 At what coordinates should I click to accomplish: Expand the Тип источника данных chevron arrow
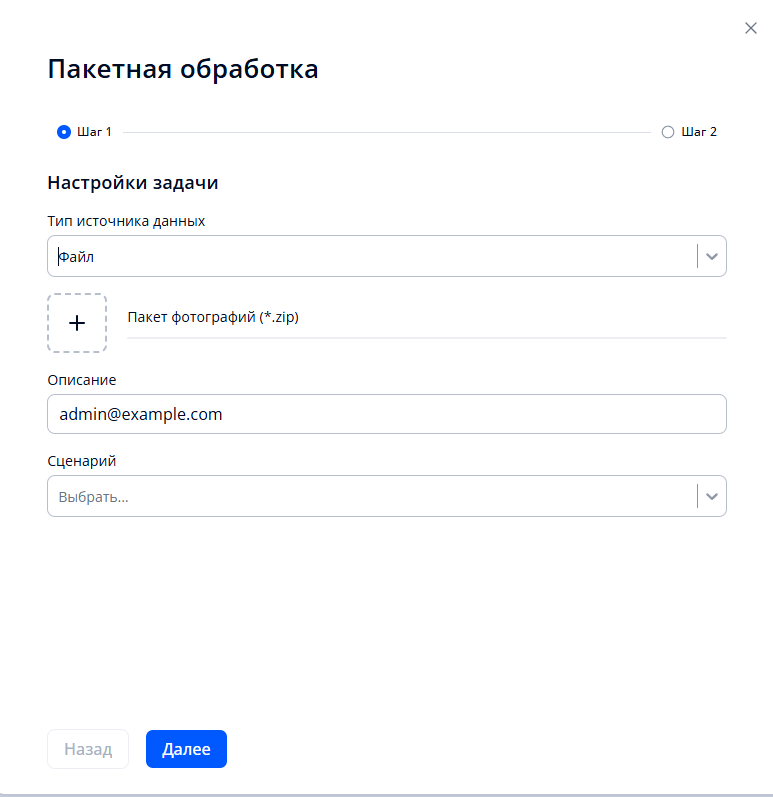(x=712, y=256)
